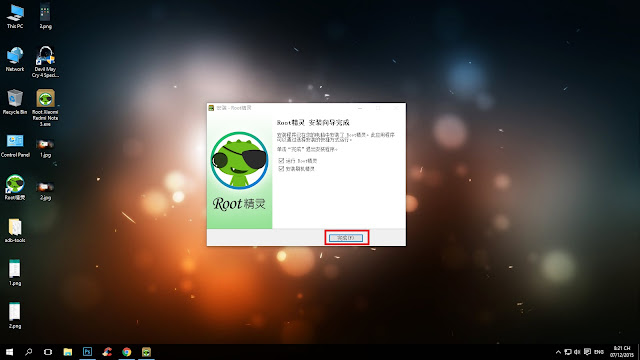Select the Devil May Cry 4 shortcut
Viewport: 640px width, 360px height.
(x=45, y=62)
